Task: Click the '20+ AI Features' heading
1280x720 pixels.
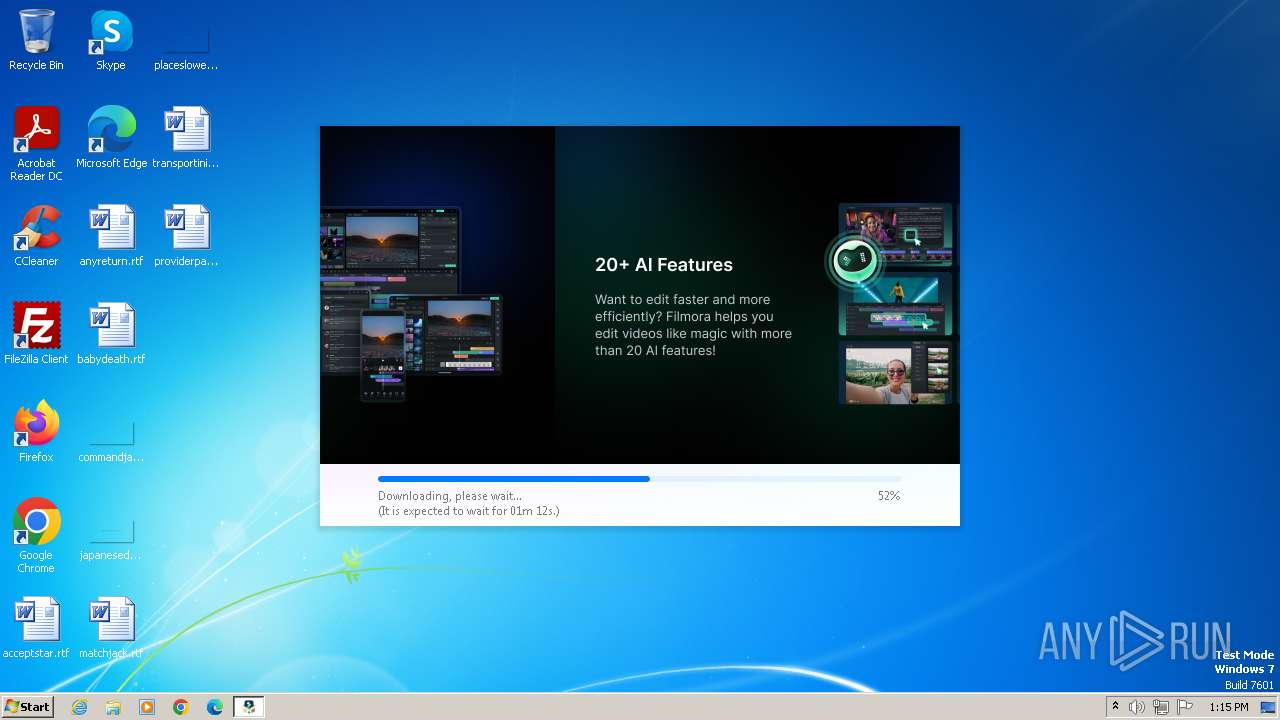Action: click(x=664, y=265)
